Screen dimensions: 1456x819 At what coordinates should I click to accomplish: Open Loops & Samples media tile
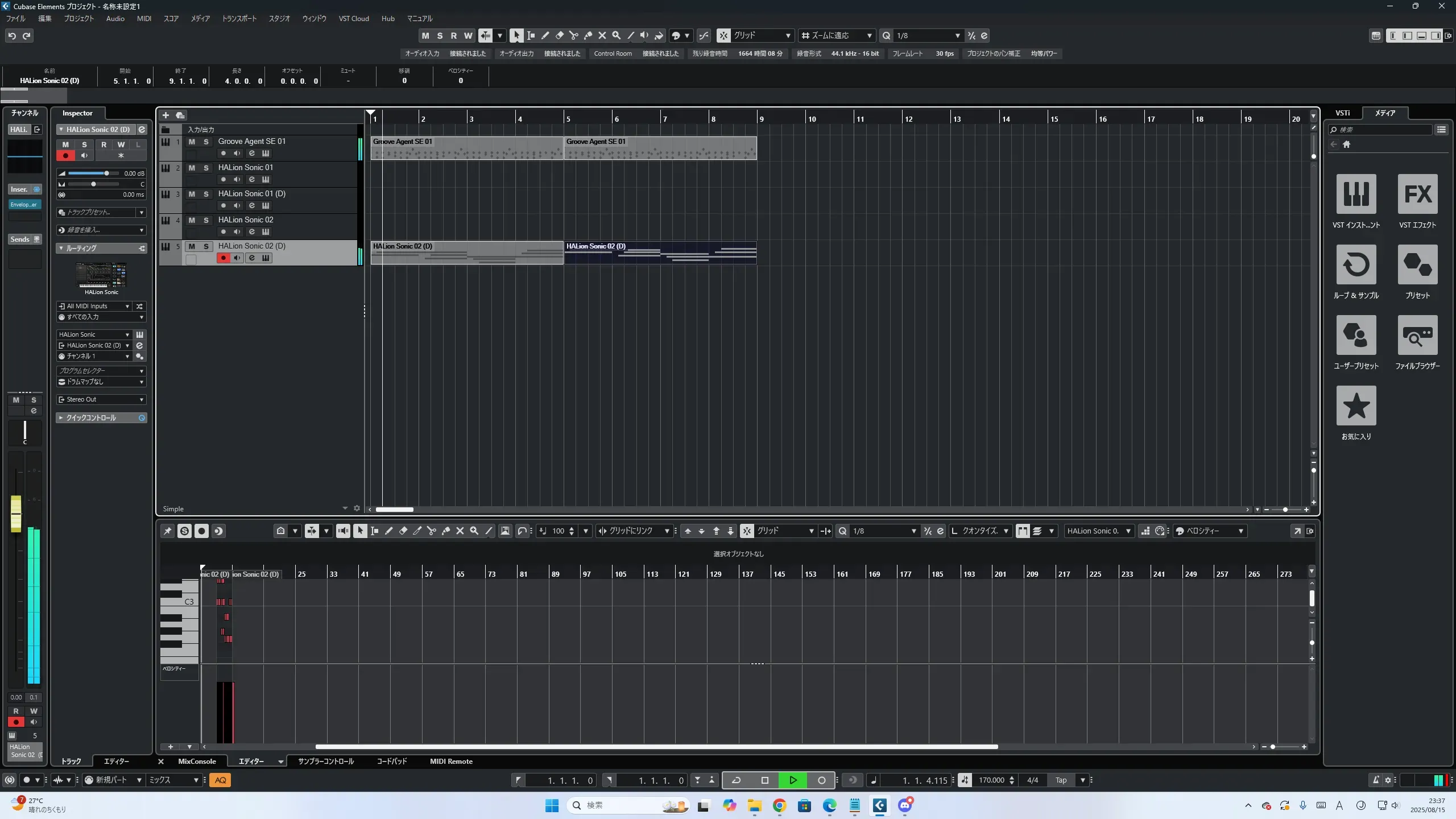[1356, 264]
